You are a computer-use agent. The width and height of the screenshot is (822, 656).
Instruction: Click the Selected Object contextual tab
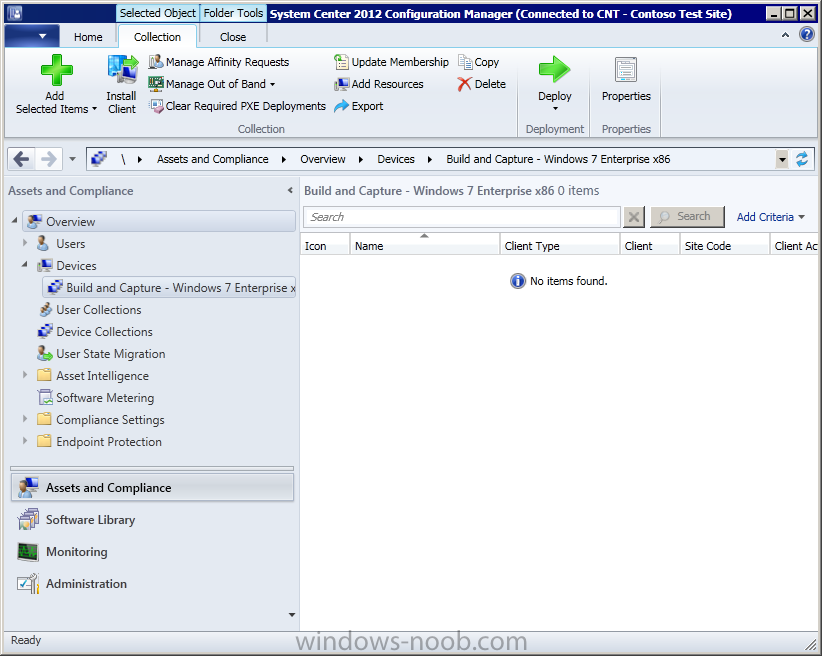pos(158,13)
